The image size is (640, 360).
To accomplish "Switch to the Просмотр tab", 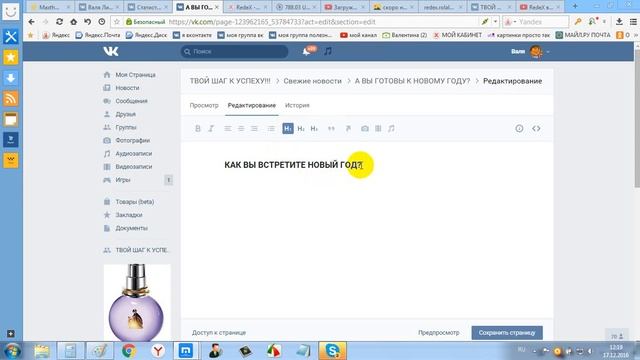I will point(204,105).
